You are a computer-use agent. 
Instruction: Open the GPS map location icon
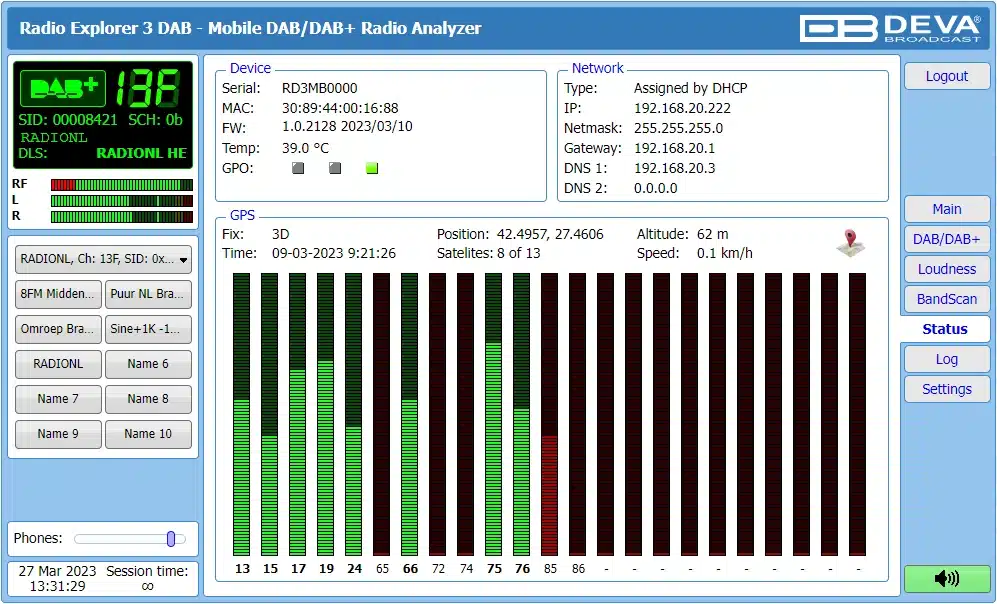[850, 243]
